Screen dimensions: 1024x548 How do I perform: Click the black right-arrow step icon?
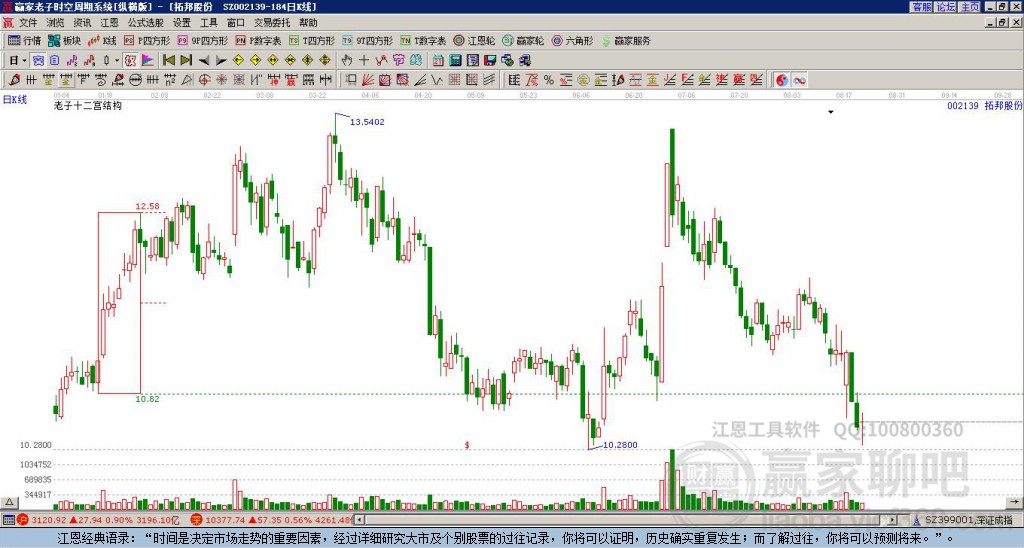[x=221, y=61]
